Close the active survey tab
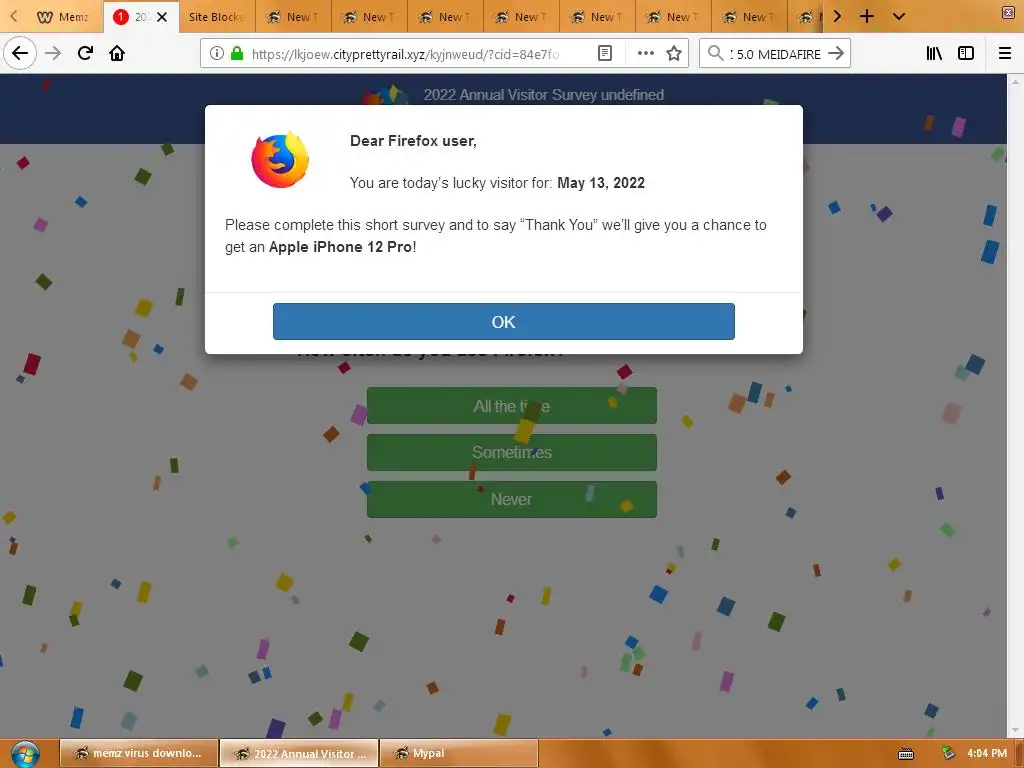Viewport: 1024px width, 768px height. click(x=162, y=17)
